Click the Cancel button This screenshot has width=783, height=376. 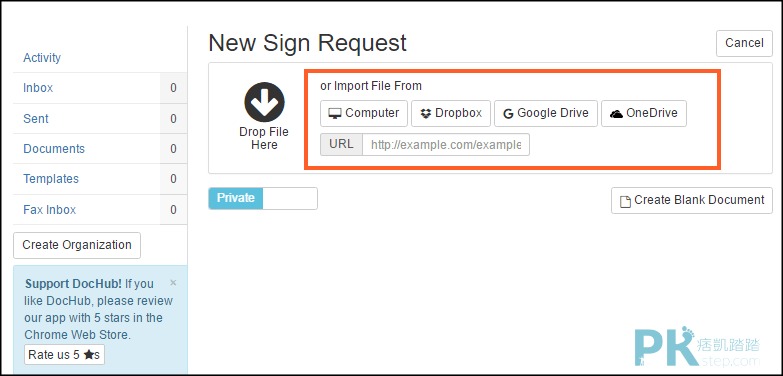(x=744, y=43)
